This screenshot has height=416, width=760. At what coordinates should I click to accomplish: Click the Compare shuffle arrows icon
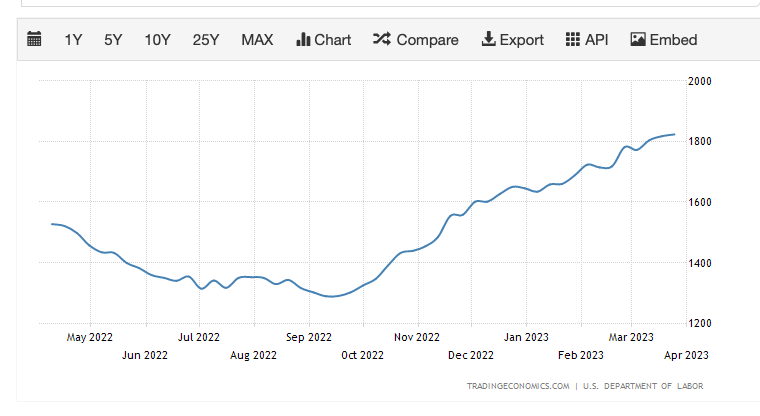coord(381,40)
